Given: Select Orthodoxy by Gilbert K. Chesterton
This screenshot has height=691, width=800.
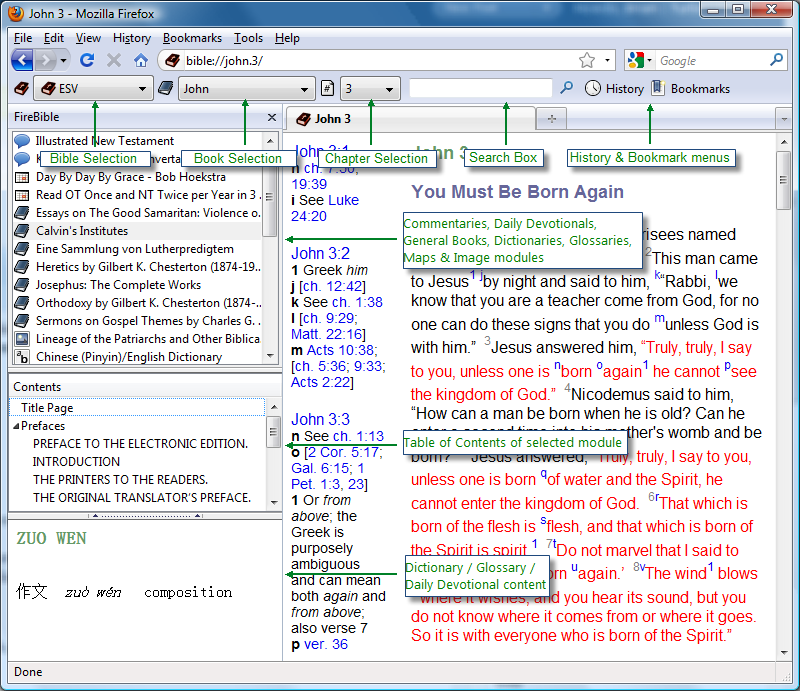Looking at the screenshot, I should [x=138, y=303].
